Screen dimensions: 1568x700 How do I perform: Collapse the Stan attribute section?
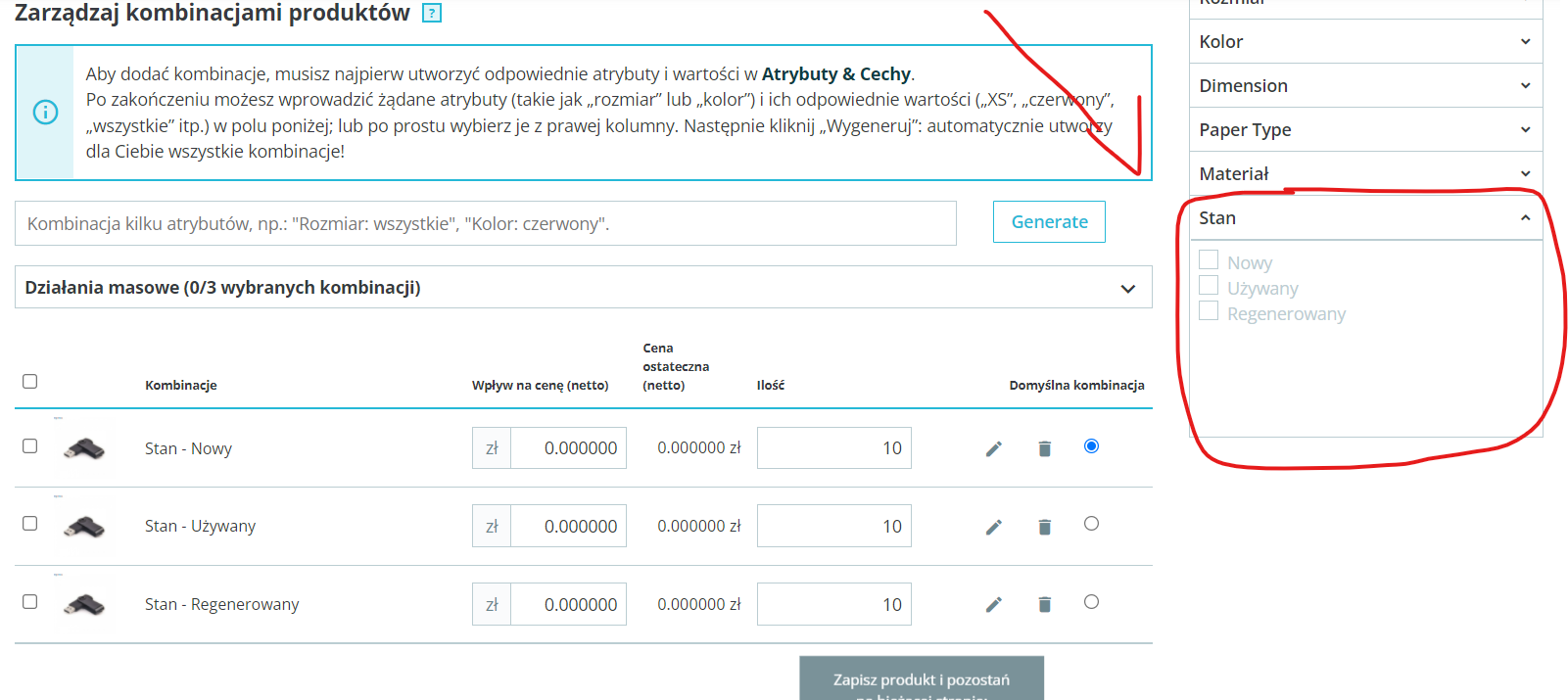pos(1365,217)
